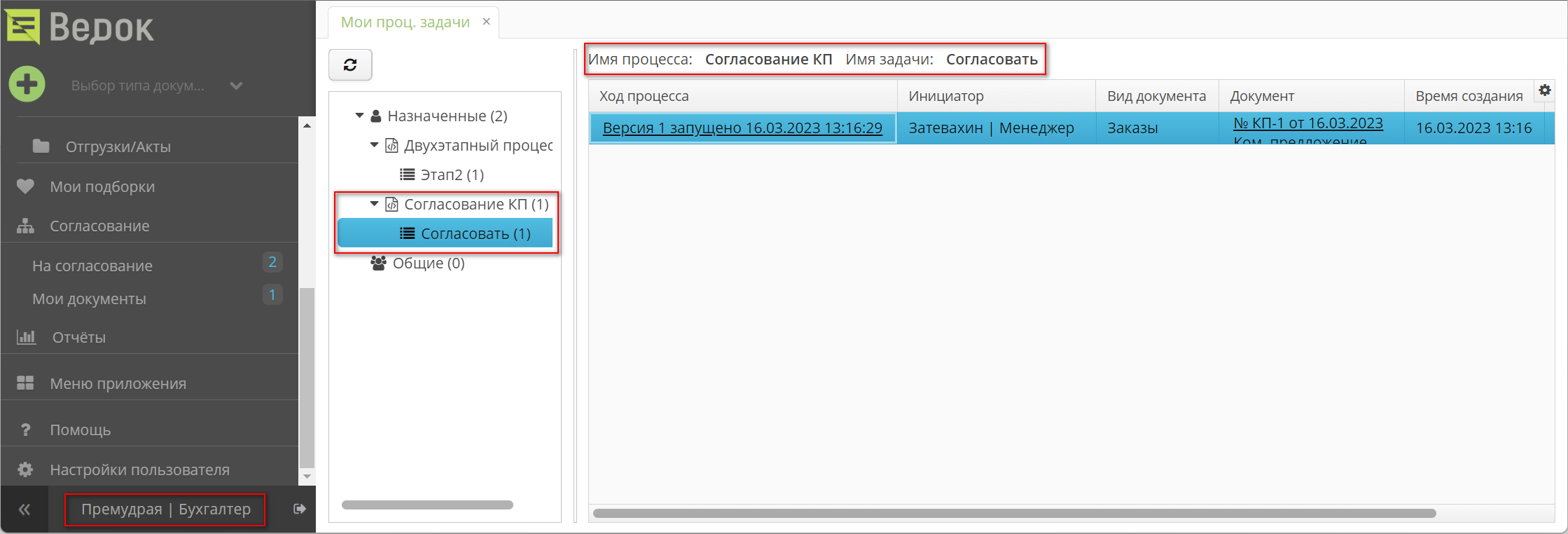
Task: Click the person icon beside Назначенные
Action: coord(376,116)
